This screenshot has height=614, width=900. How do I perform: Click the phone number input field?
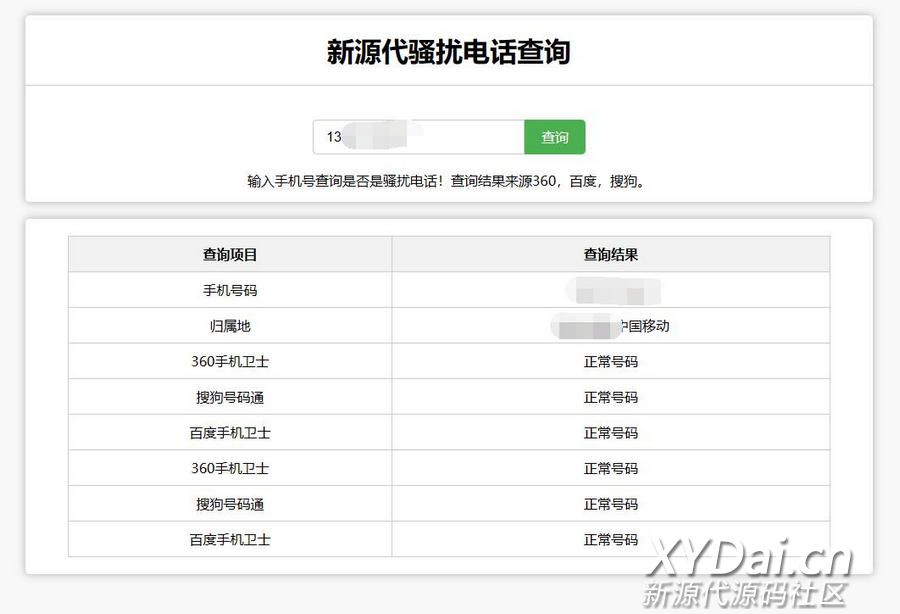pos(418,137)
